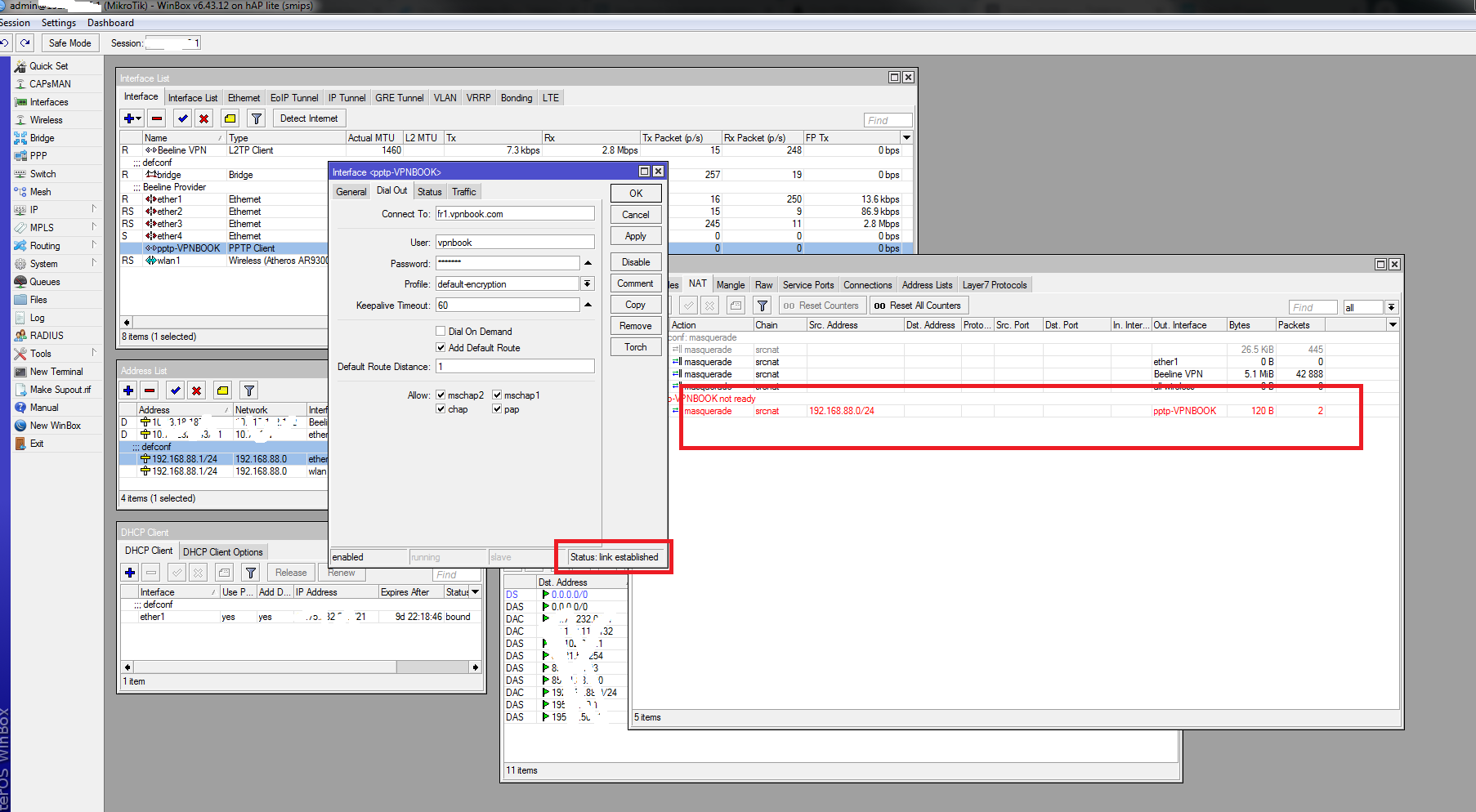1476x812 pixels.
Task: Click Find field in Firewall window
Action: coord(1313,308)
